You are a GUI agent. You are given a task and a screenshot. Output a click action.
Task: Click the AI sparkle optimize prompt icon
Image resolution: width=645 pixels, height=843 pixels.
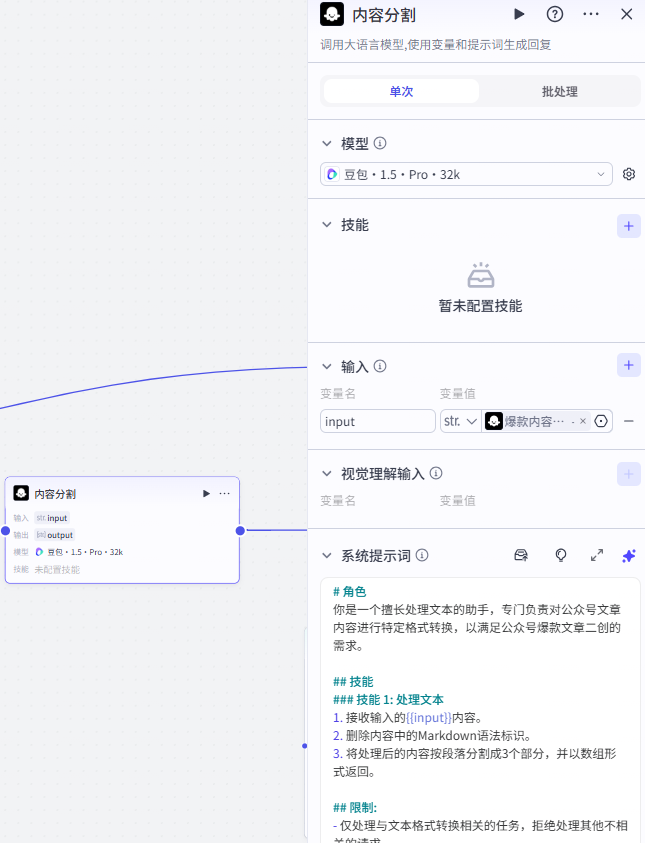628,555
